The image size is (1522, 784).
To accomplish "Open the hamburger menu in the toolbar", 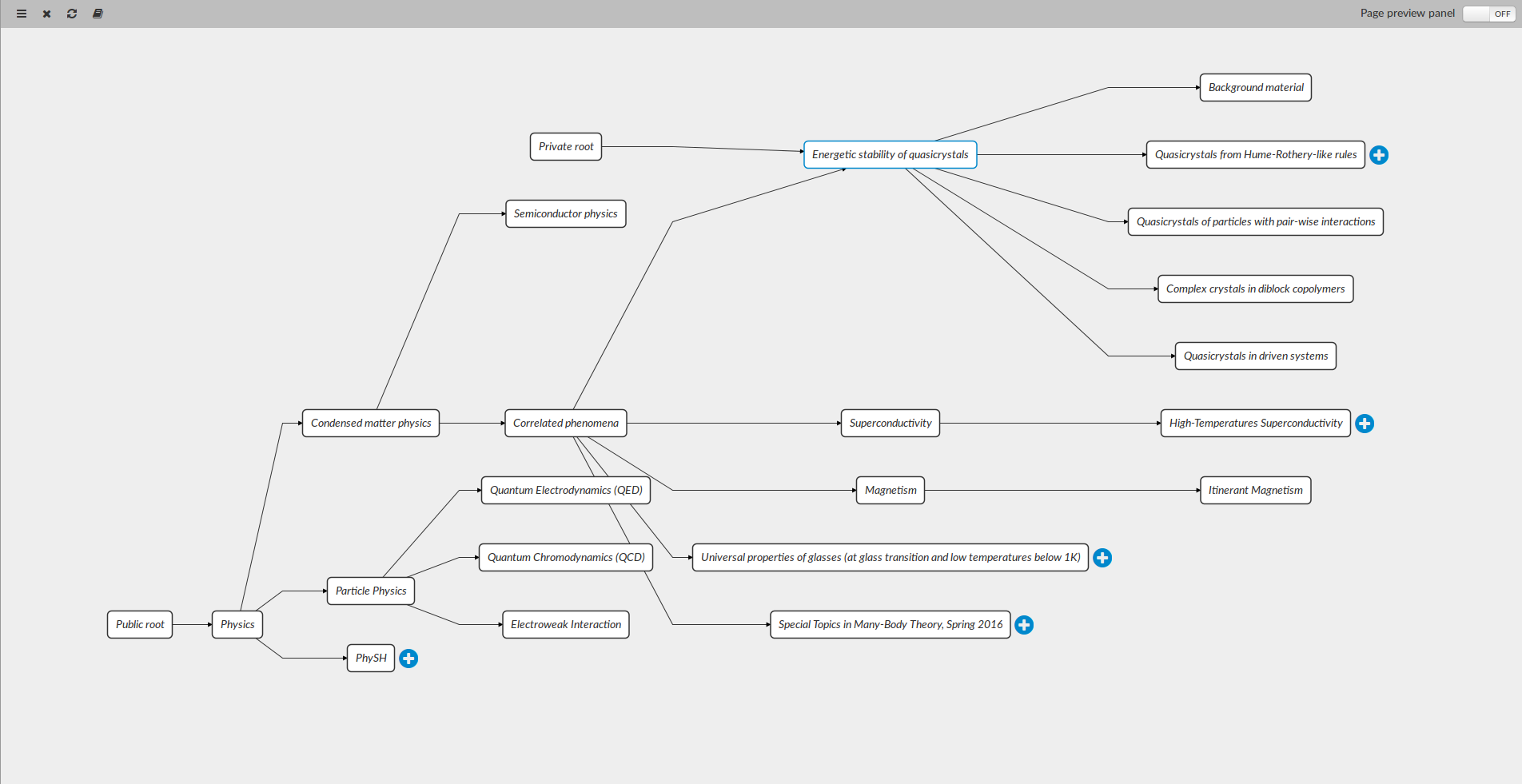I will pos(22,14).
